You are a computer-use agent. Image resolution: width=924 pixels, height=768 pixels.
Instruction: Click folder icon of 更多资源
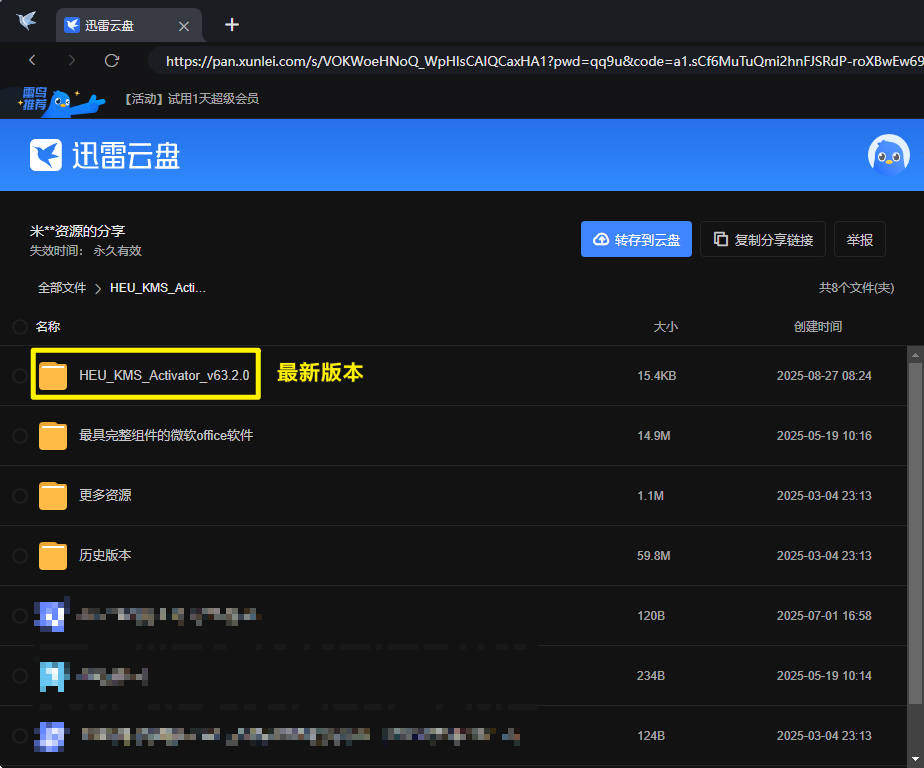click(x=53, y=496)
